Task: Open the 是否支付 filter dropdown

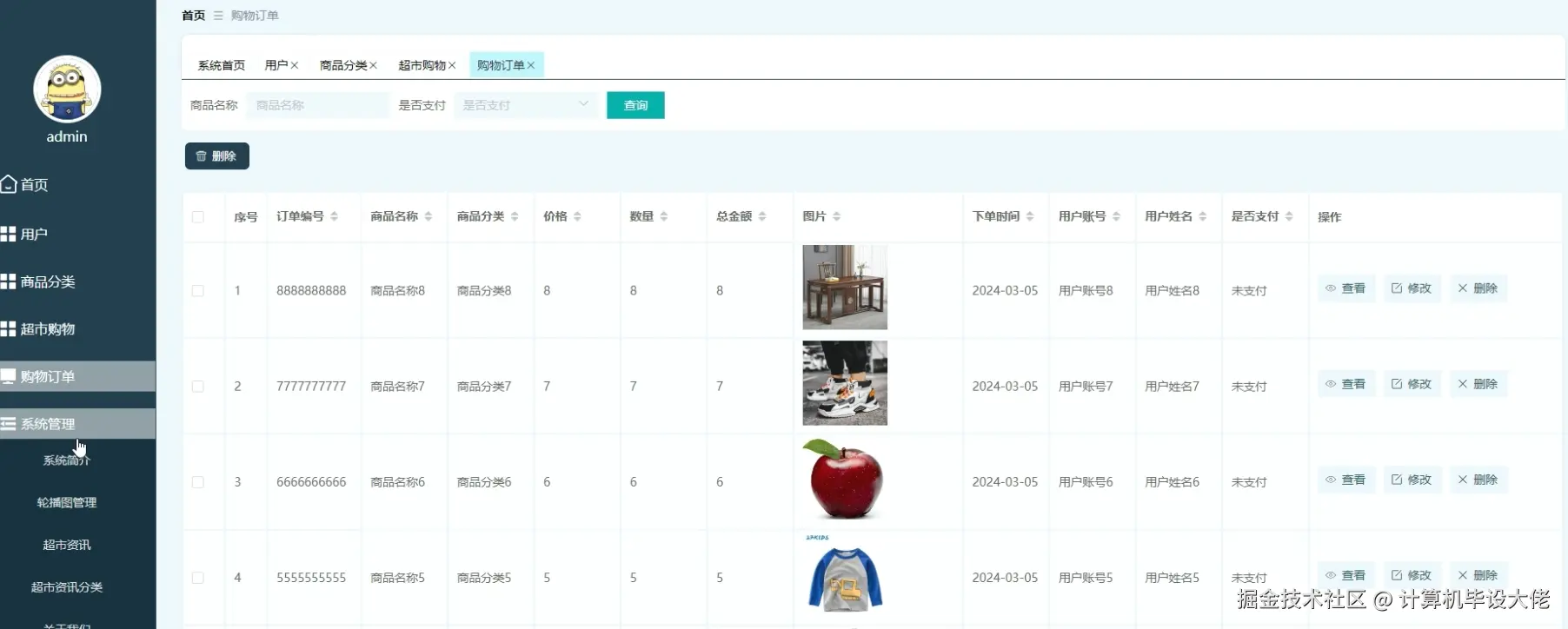Action: tap(525, 105)
